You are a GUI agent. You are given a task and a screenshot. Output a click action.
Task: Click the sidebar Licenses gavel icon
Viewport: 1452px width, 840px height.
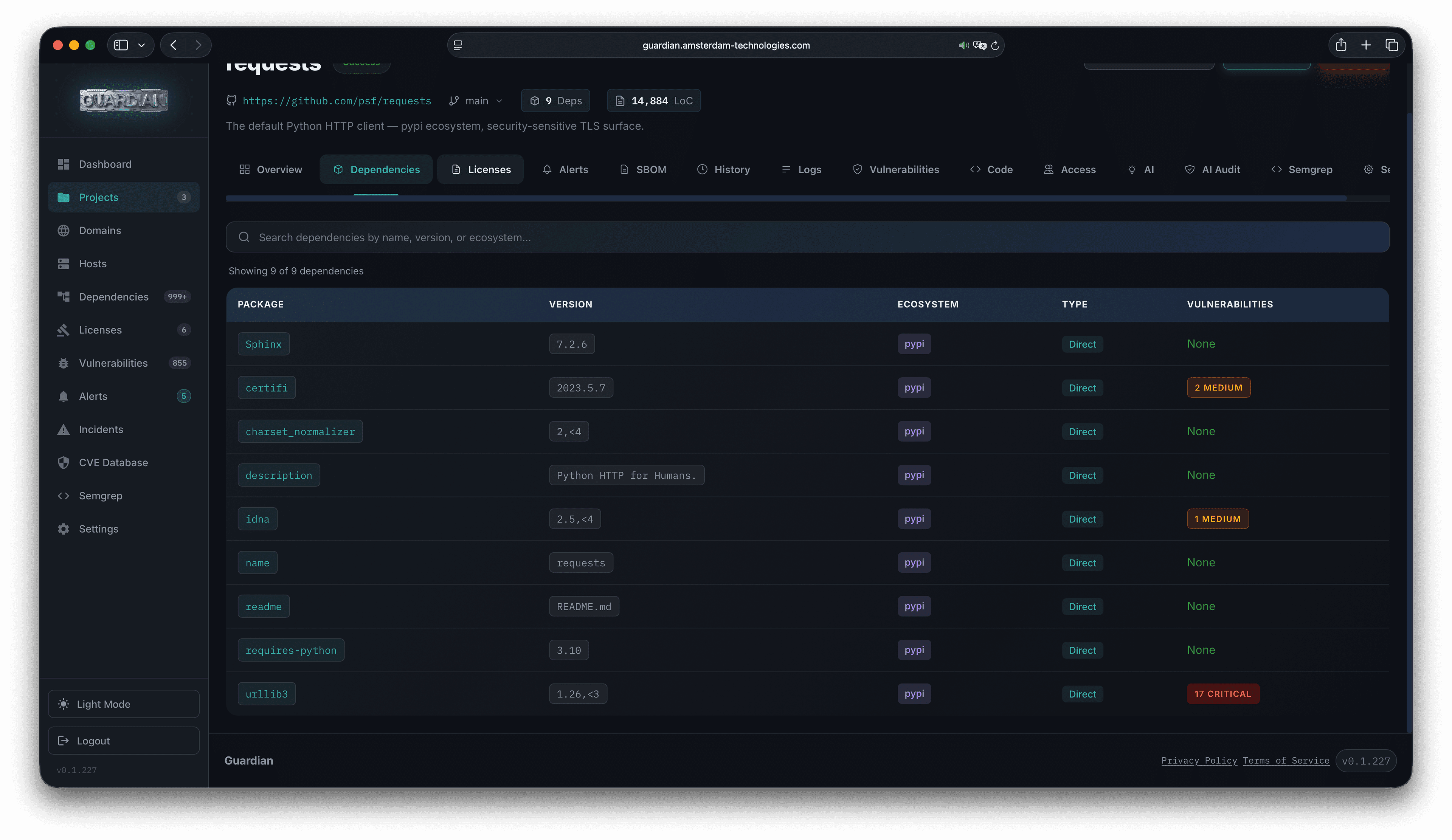pos(64,330)
